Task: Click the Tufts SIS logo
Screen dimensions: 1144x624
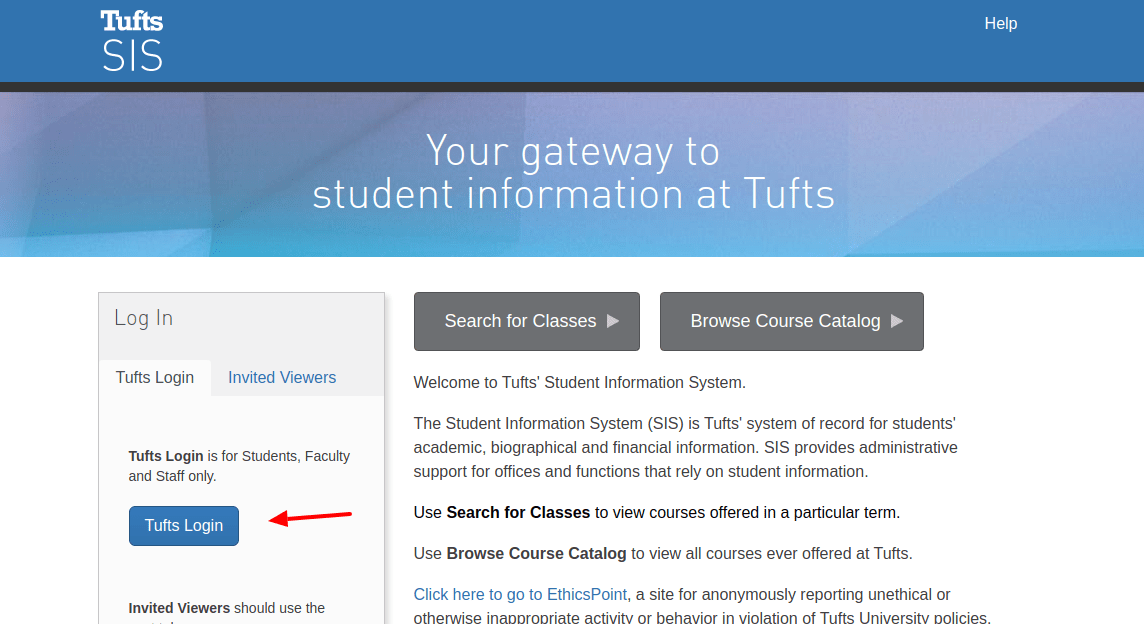Action: (131, 40)
